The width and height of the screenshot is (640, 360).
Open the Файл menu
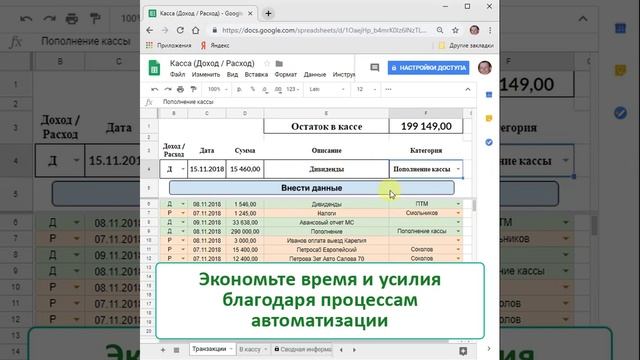click(x=177, y=75)
